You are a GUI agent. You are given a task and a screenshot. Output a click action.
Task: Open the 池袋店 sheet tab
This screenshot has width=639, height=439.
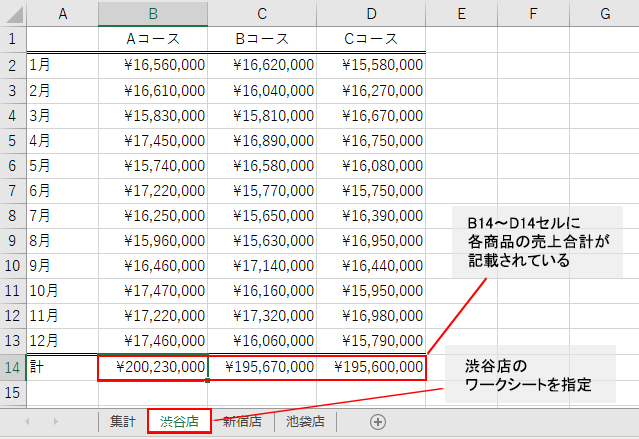tap(304, 422)
